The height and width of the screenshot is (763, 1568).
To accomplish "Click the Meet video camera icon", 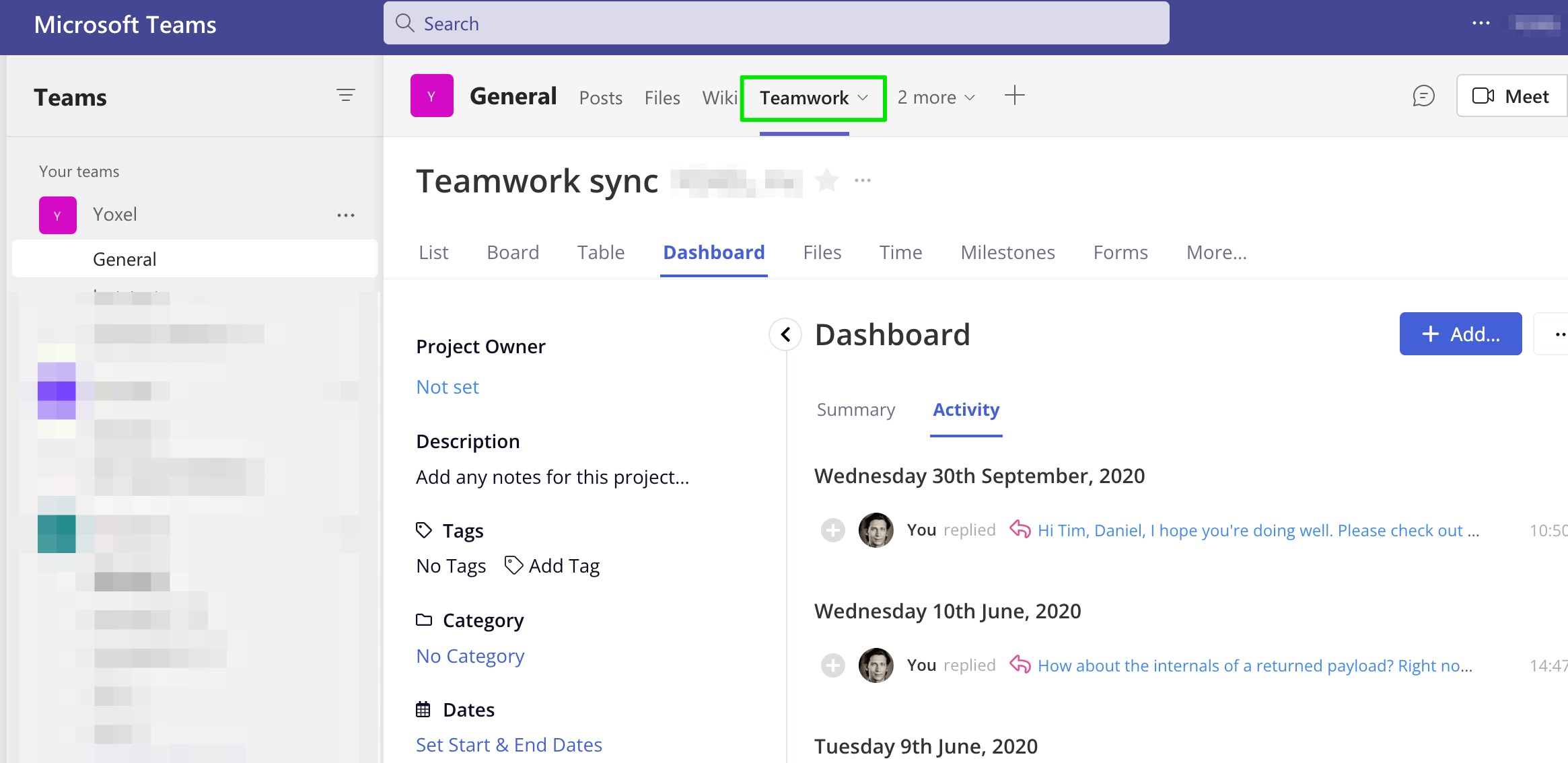I will [1483, 96].
